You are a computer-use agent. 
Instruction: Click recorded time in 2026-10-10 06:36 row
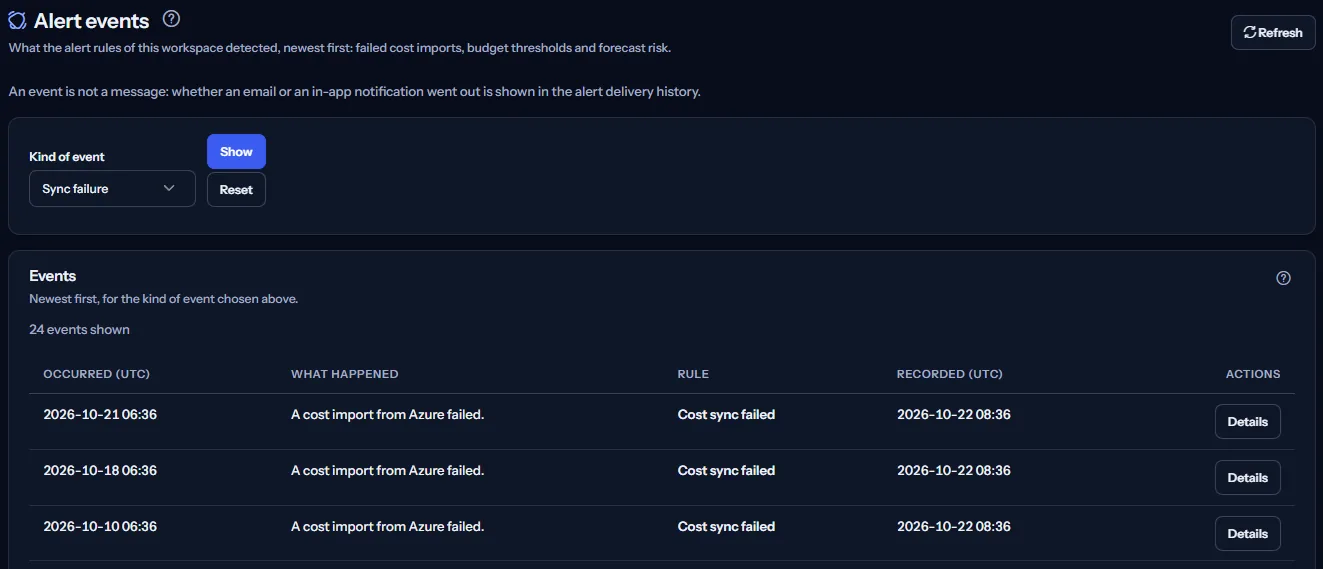tap(953, 526)
